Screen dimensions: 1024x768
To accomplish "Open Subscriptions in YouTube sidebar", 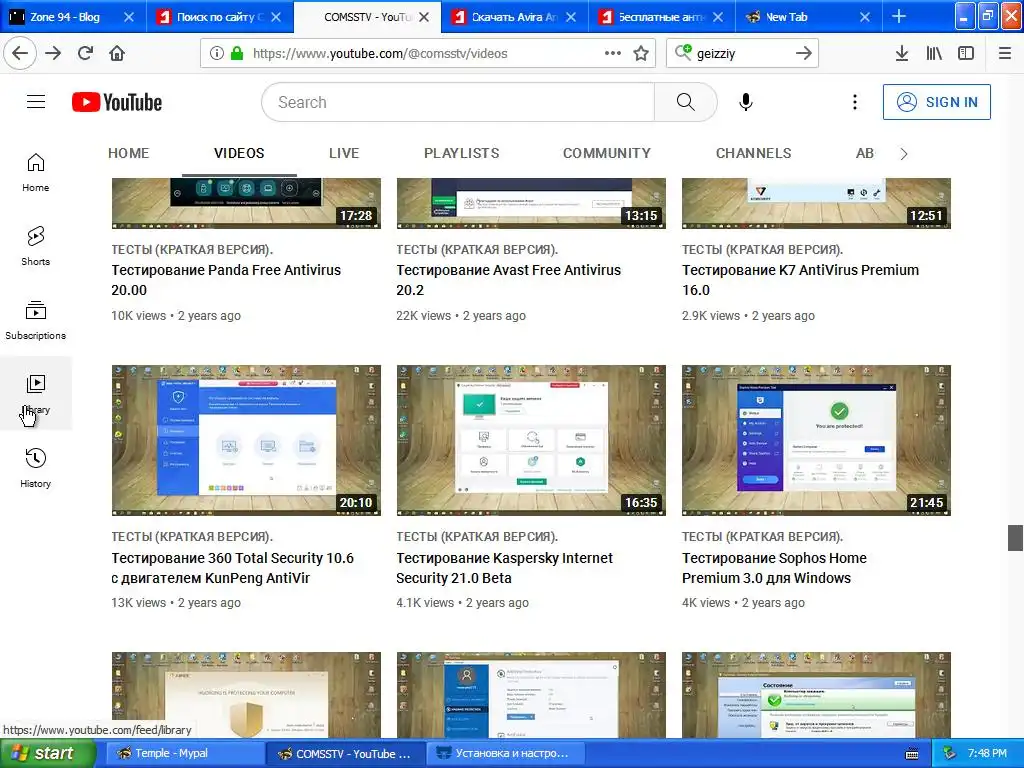I will coord(35,320).
